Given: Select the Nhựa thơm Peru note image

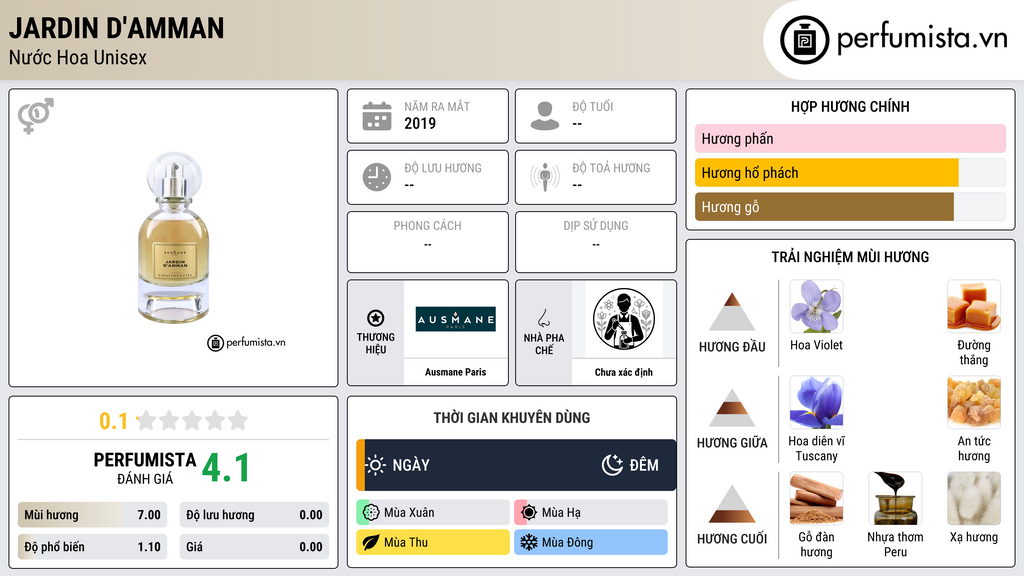Looking at the screenshot, I should click(x=895, y=498).
